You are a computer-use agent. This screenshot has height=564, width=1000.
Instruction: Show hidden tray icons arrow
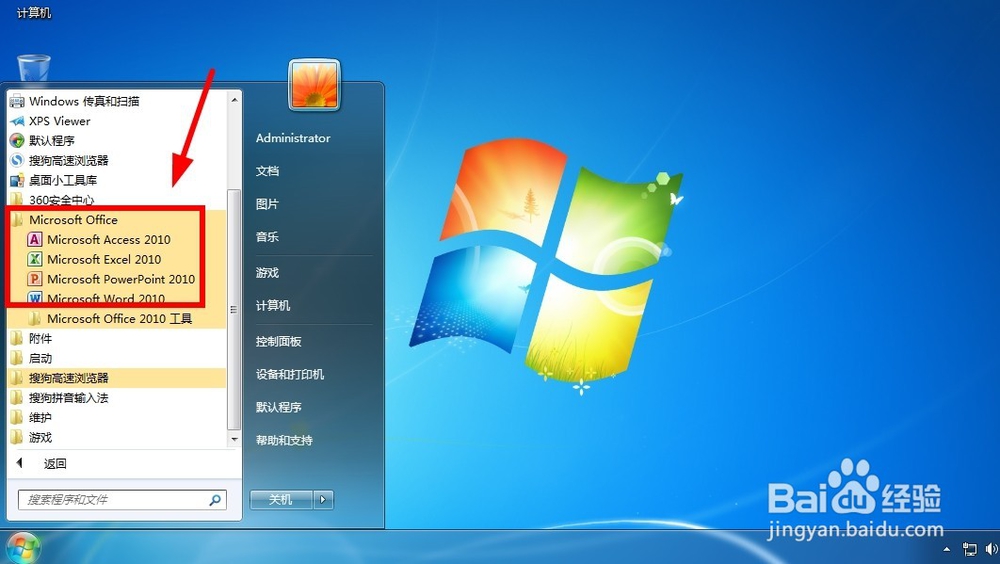[946, 549]
